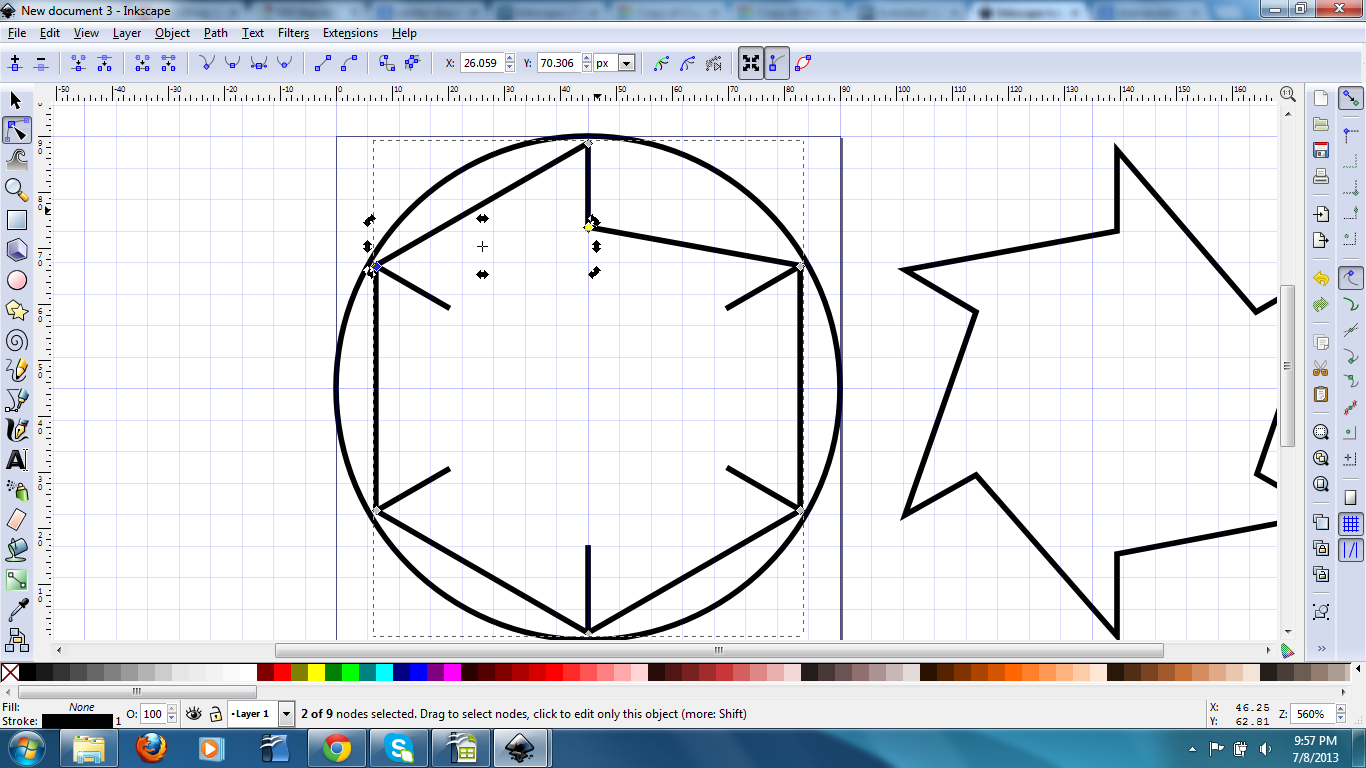Select the Bezier pen tool
The height and width of the screenshot is (768, 1366).
[16, 400]
